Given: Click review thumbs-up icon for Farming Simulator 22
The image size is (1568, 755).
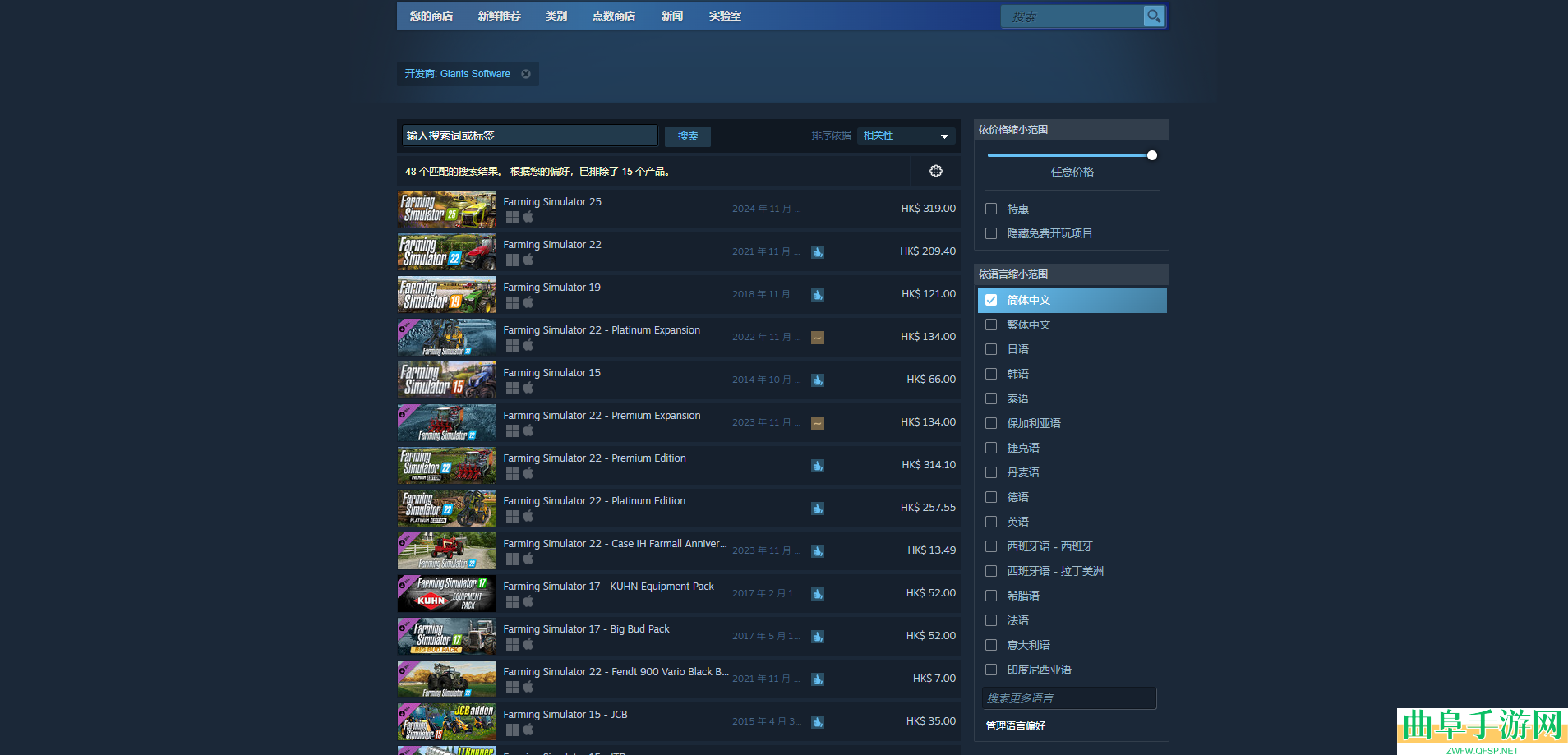Looking at the screenshot, I should pyautogui.click(x=817, y=252).
